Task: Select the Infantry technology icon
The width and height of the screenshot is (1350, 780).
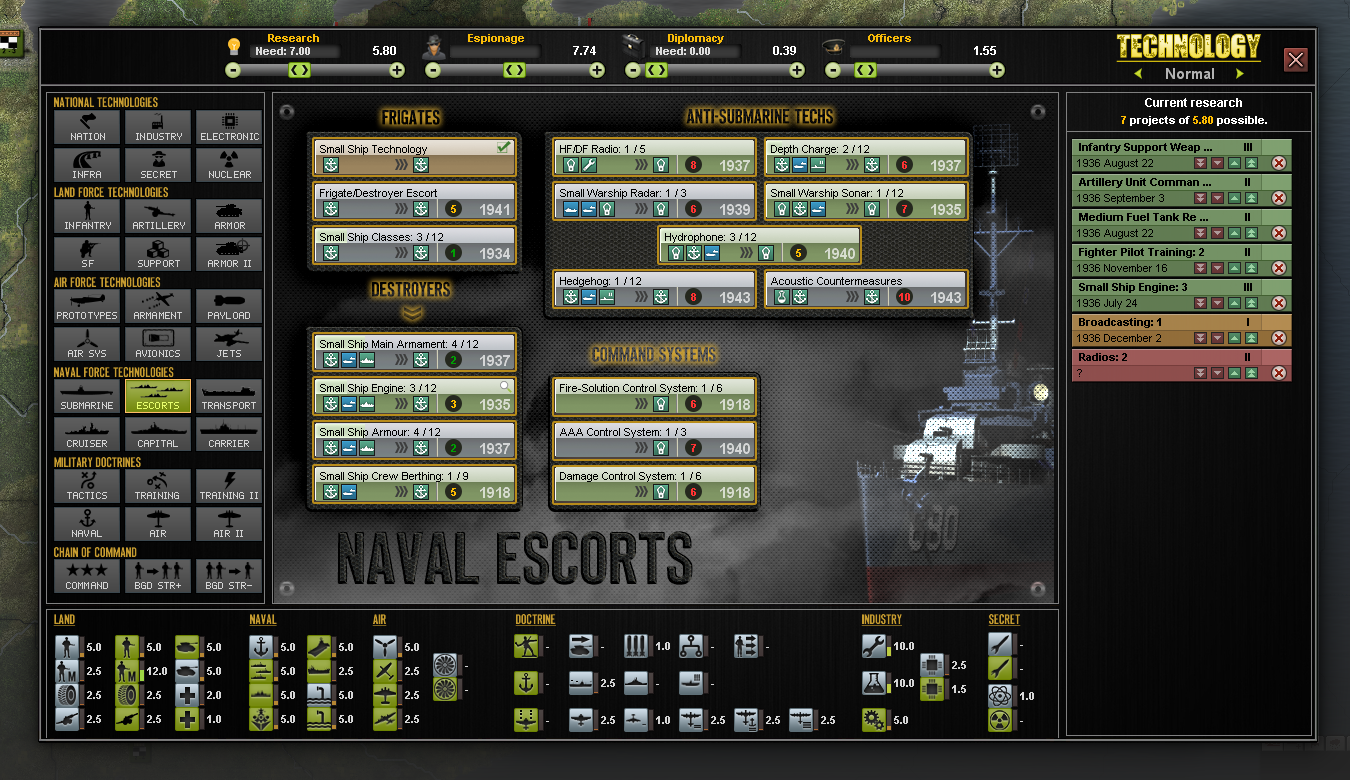Action: pyautogui.click(x=87, y=217)
